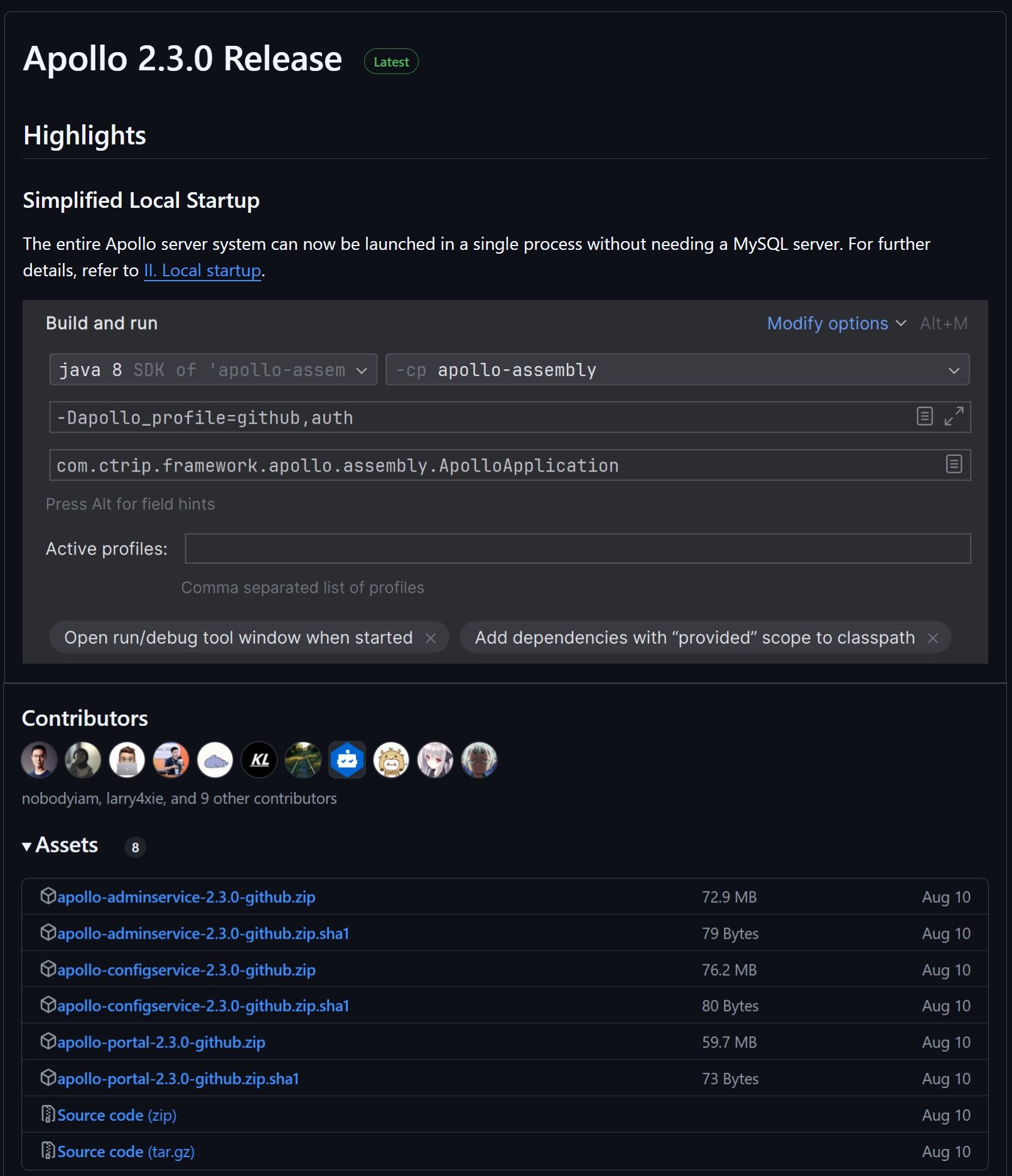The height and width of the screenshot is (1176, 1012).
Task: Collapse the Assets section triangle
Action: [27, 846]
